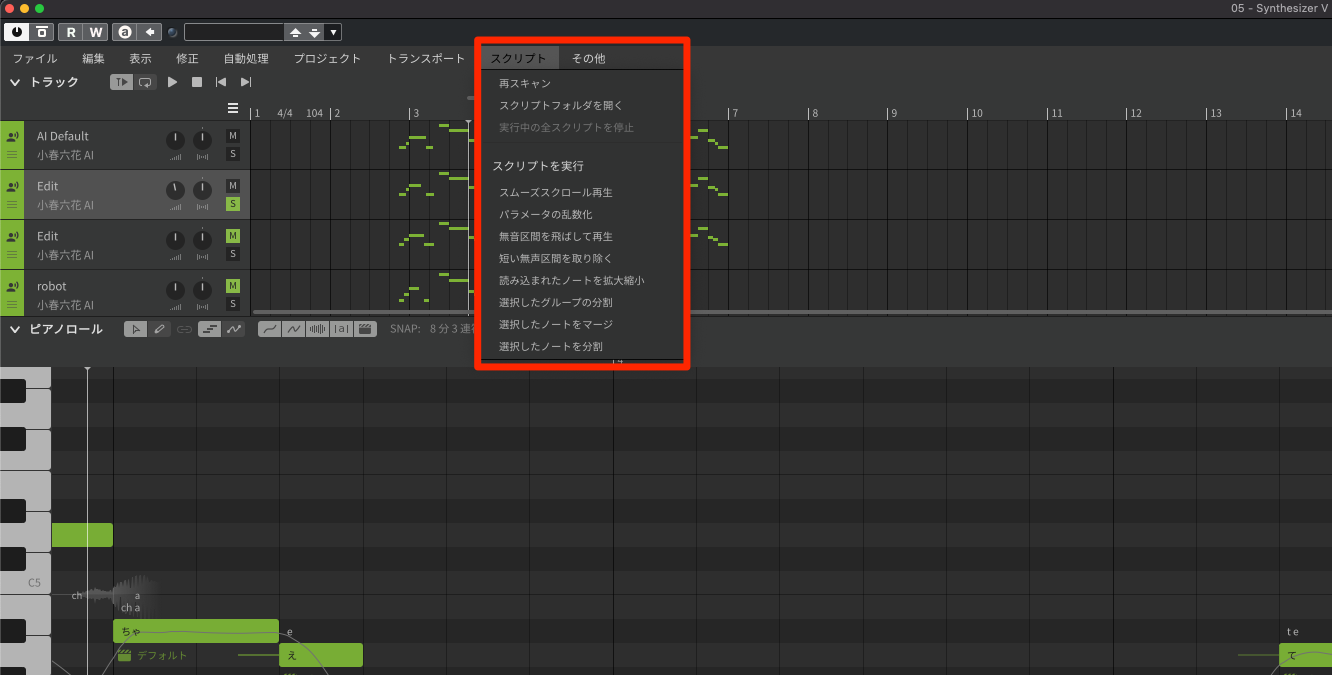Image resolution: width=1332 pixels, height=675 pixels.
Task: Click the left arrow icon in top toolbar
Action: click(150, 32)
